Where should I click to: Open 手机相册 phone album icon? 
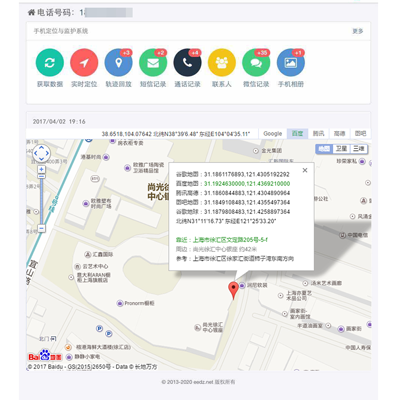pyautogui.click(x=291, y=63)
